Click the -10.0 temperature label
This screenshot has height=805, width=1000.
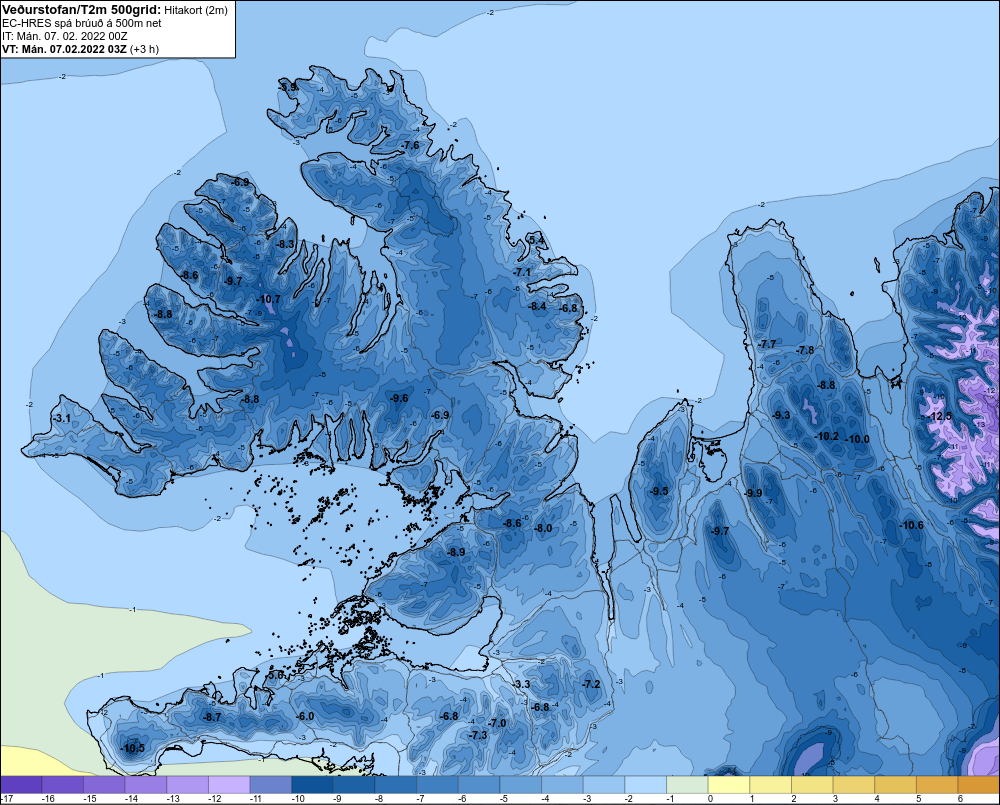click(x=857, y=439)
